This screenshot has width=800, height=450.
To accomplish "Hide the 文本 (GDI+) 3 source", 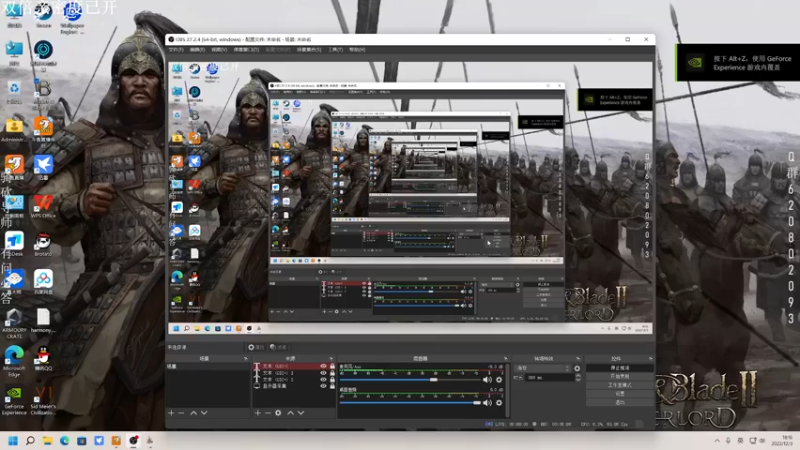I will tap(323, 373).
